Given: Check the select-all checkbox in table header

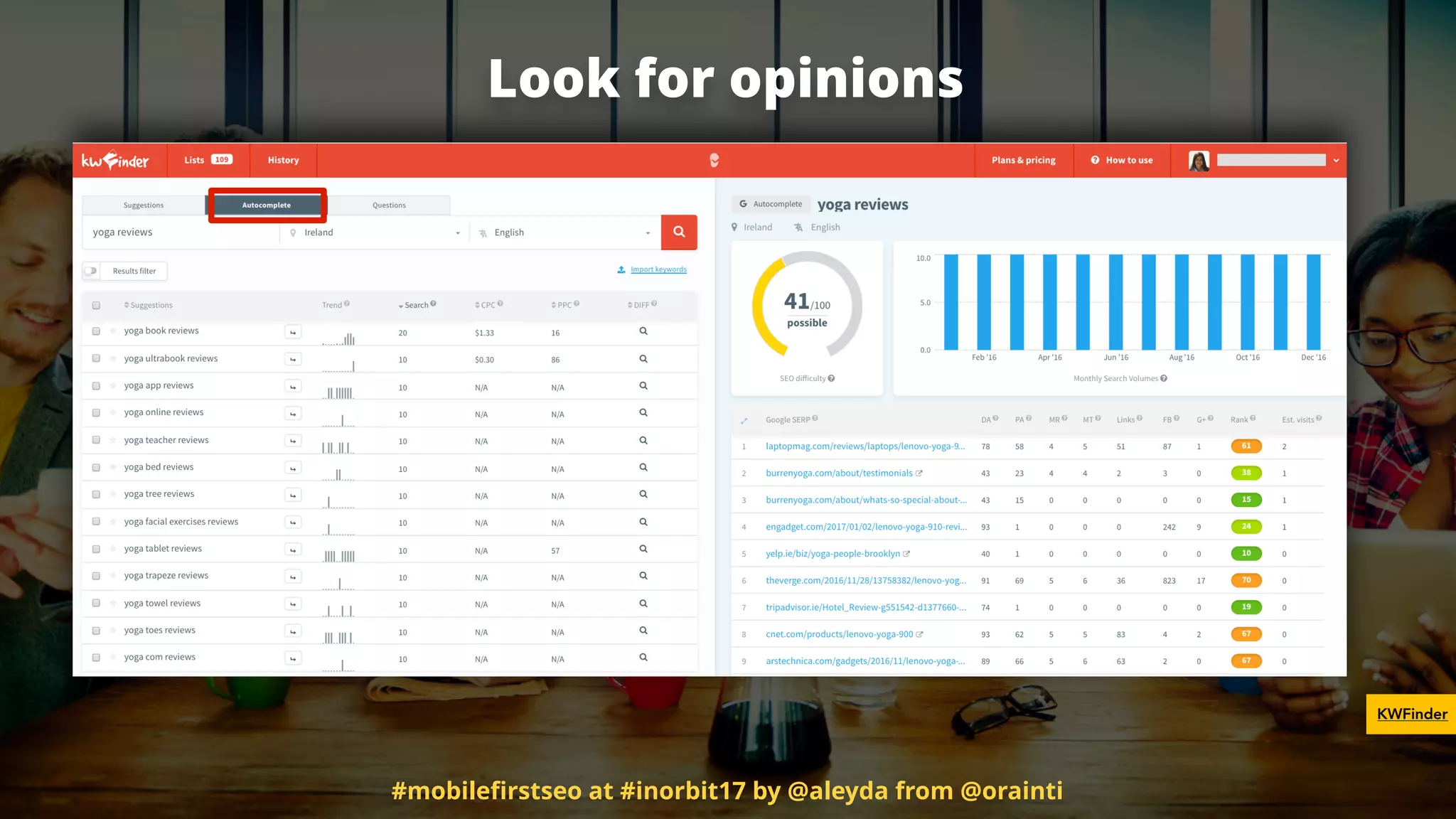Looking at the screenshot, I should [x=96, y=306].
